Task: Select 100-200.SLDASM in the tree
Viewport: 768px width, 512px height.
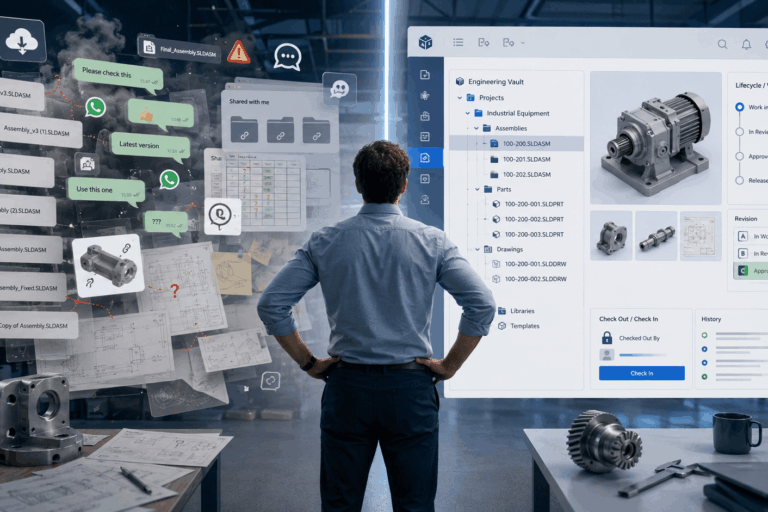Action: coord(516,144)
